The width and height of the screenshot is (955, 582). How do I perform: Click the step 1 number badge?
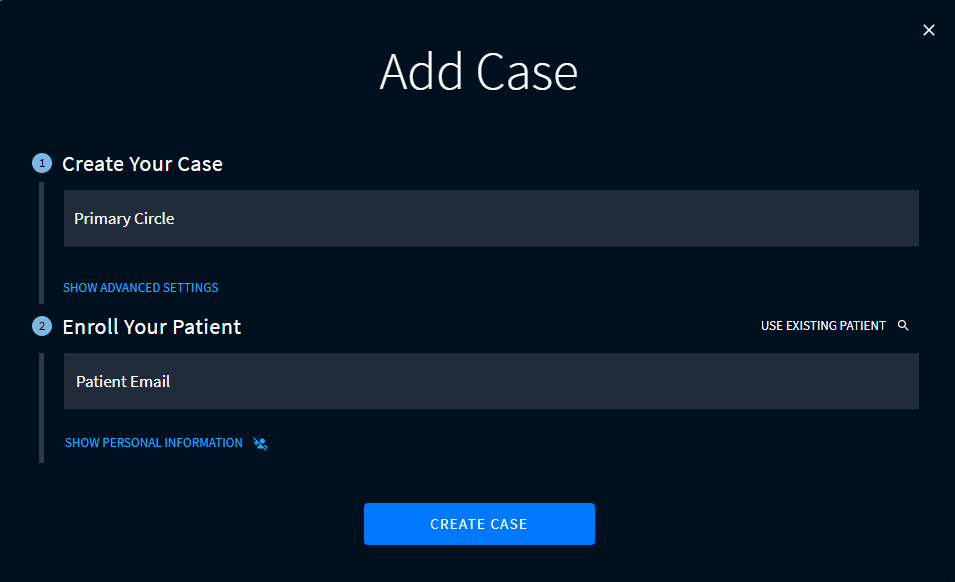[x=41, y=163]
